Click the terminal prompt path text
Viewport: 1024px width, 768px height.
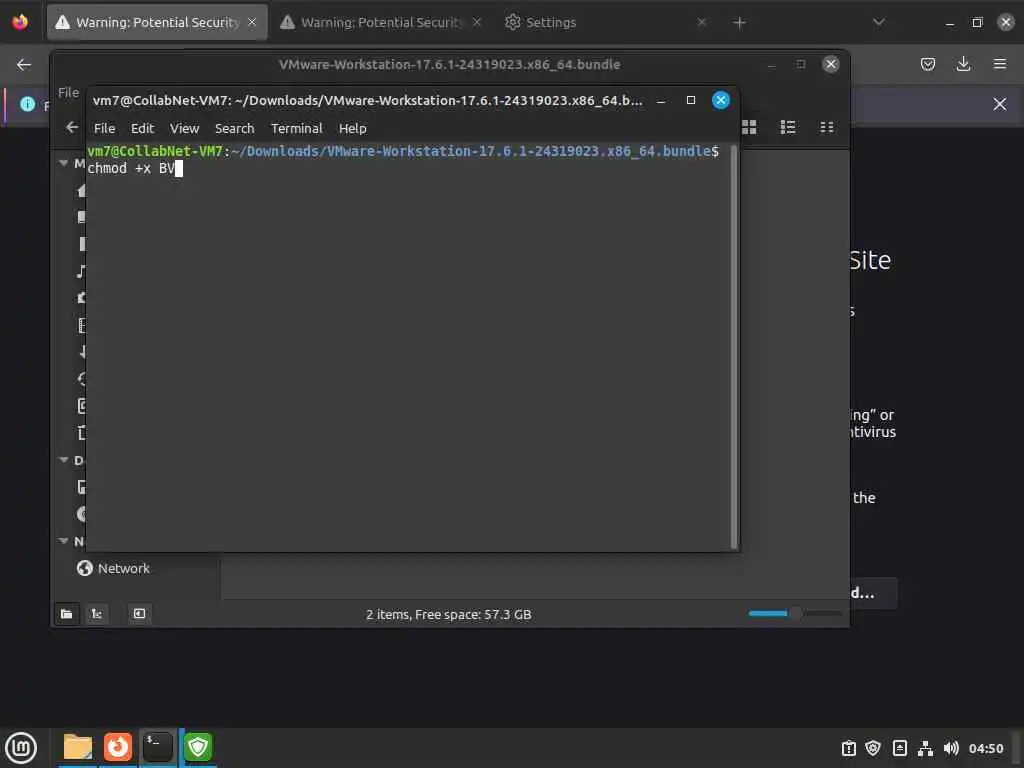472,152
